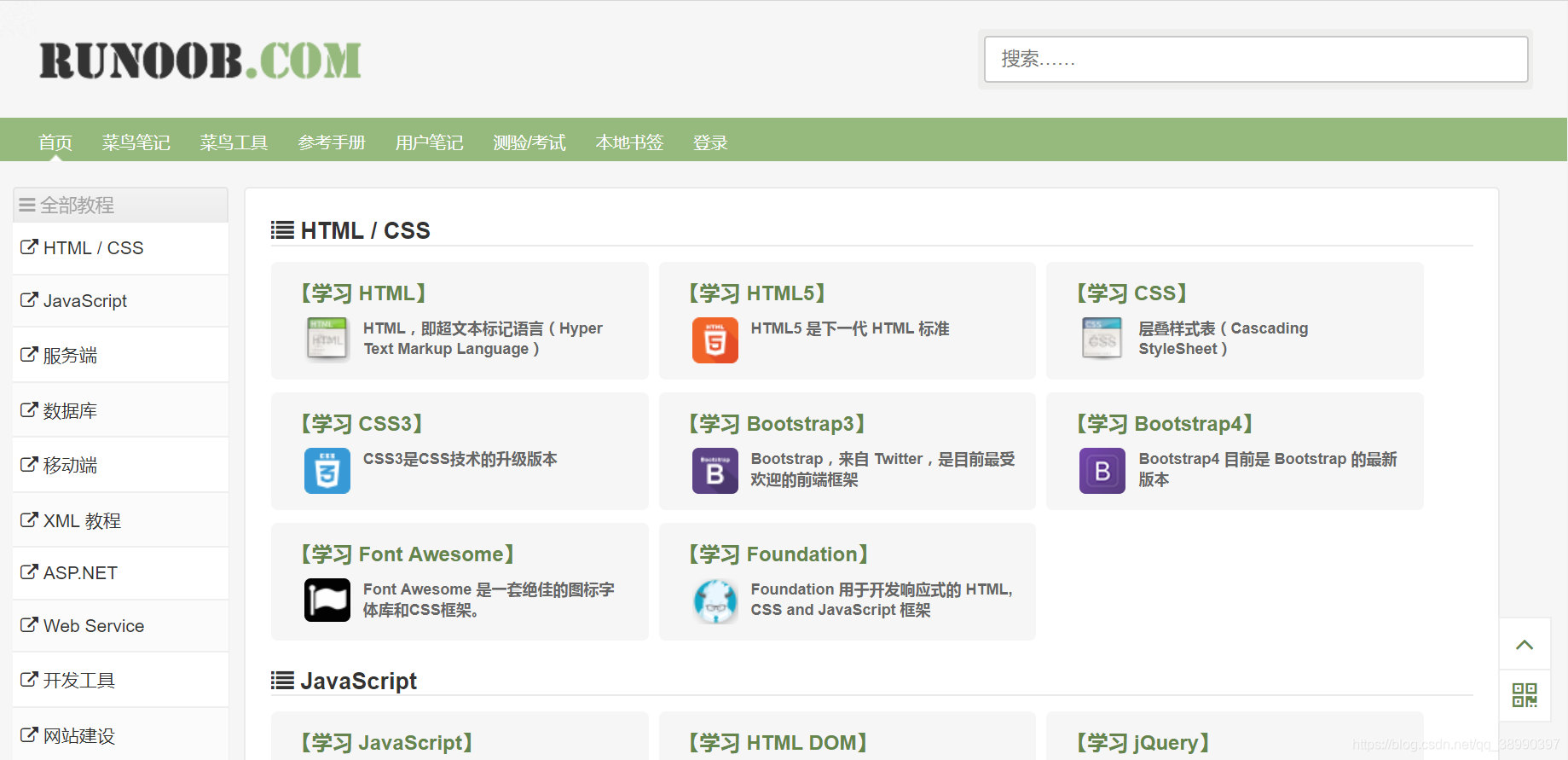
Task: Click the CSS3是CSS技术的升级版本 description
Action: (460, 459)
